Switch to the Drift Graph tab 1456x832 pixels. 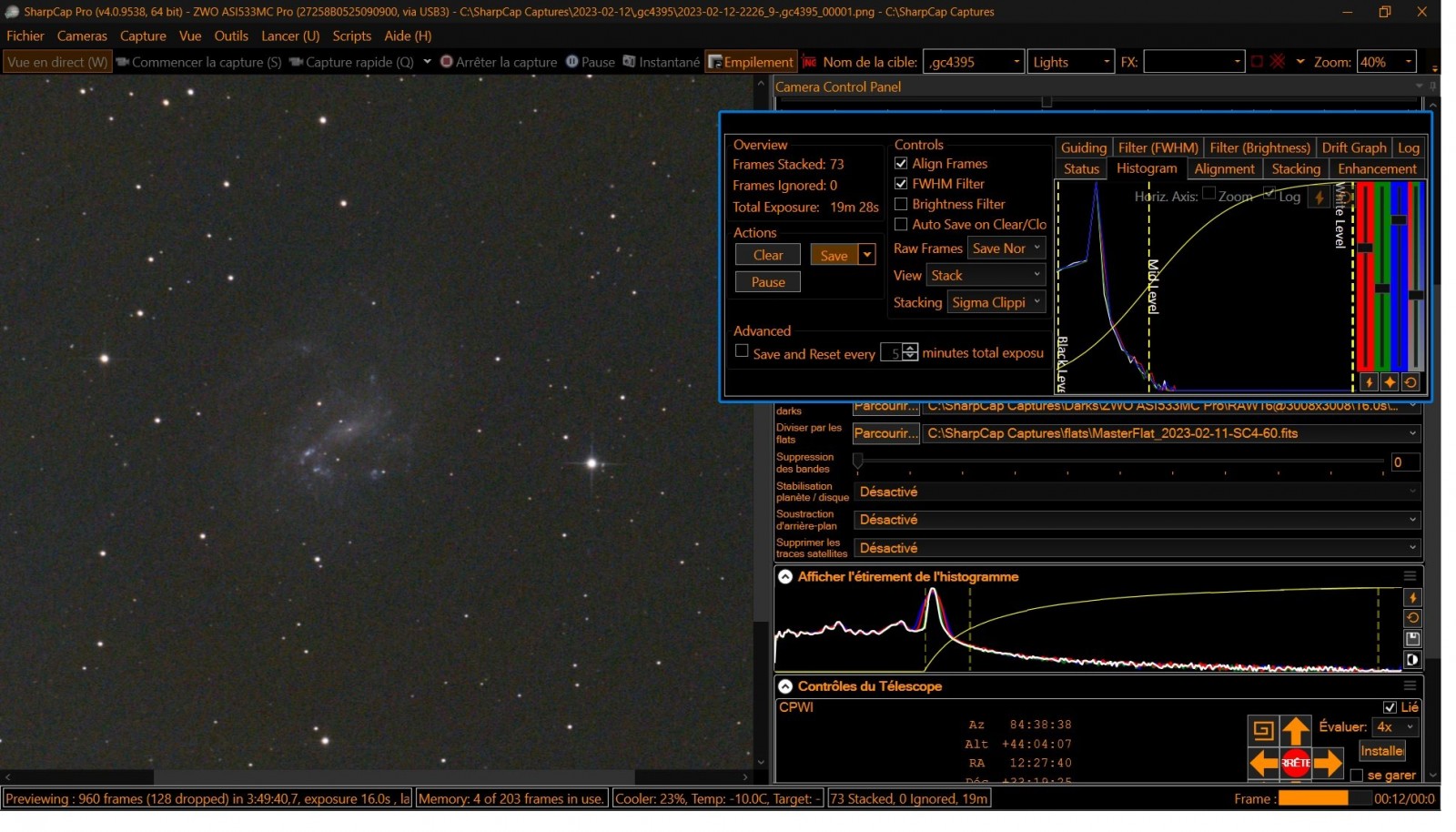pyautogui.click(x=1353, y=147)
